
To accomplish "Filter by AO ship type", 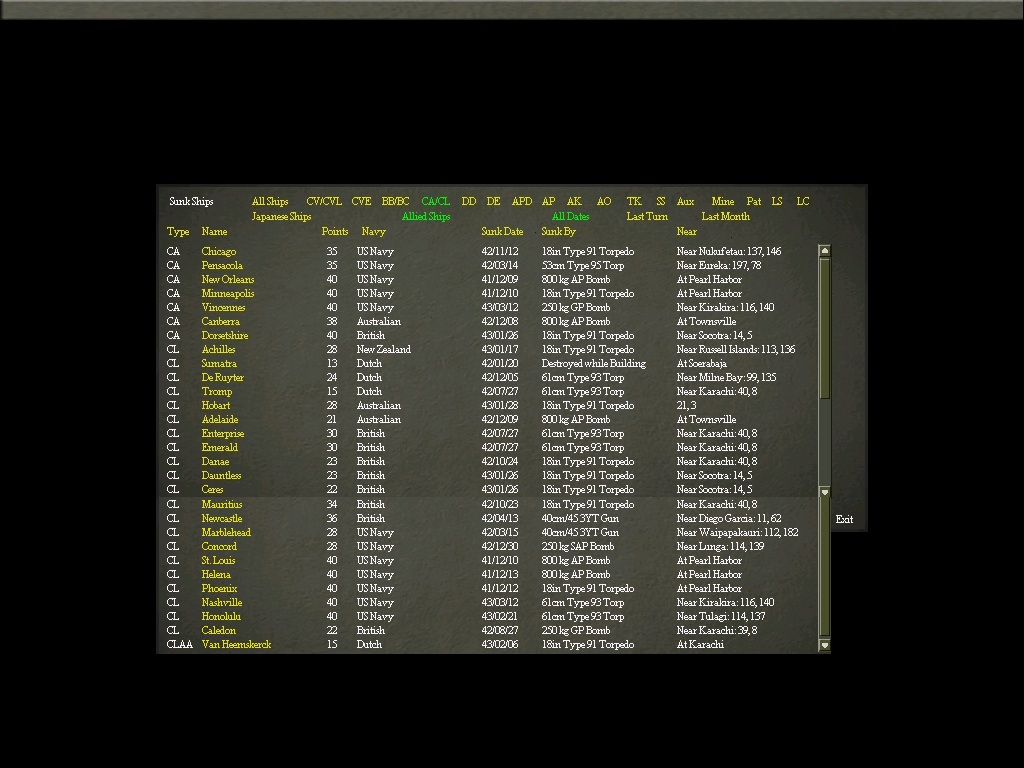I will click(x=604, y=201).
